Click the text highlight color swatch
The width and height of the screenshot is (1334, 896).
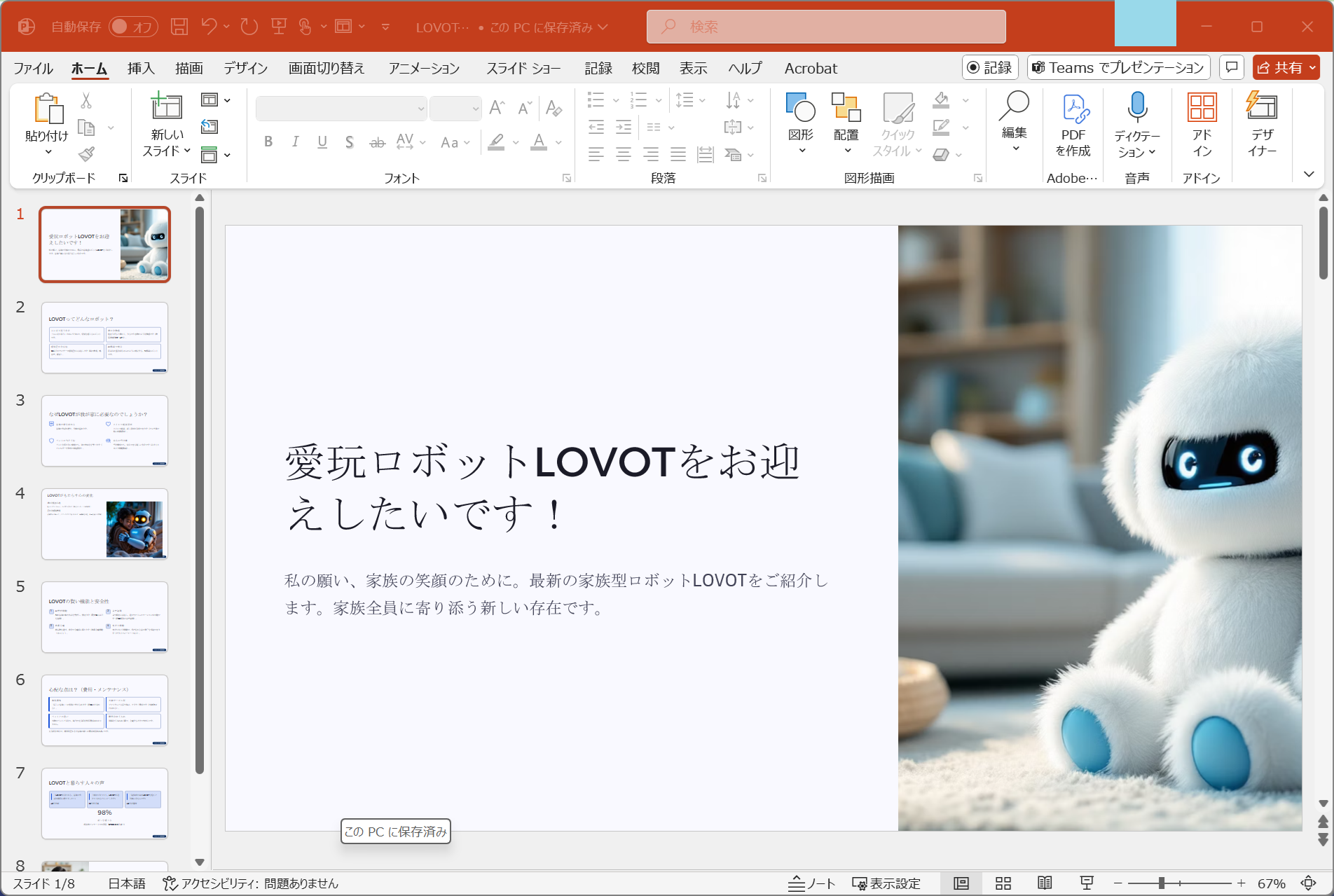click(x=496, y=142)
